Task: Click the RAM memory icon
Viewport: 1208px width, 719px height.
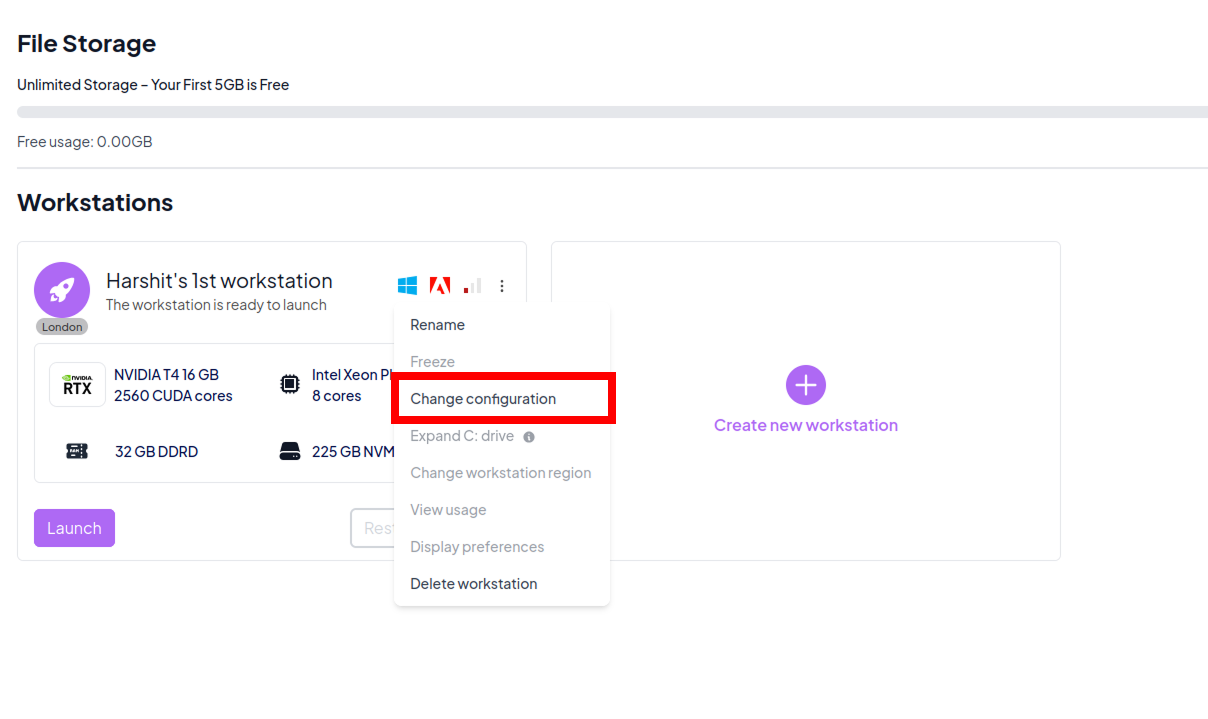Action: 77,451
